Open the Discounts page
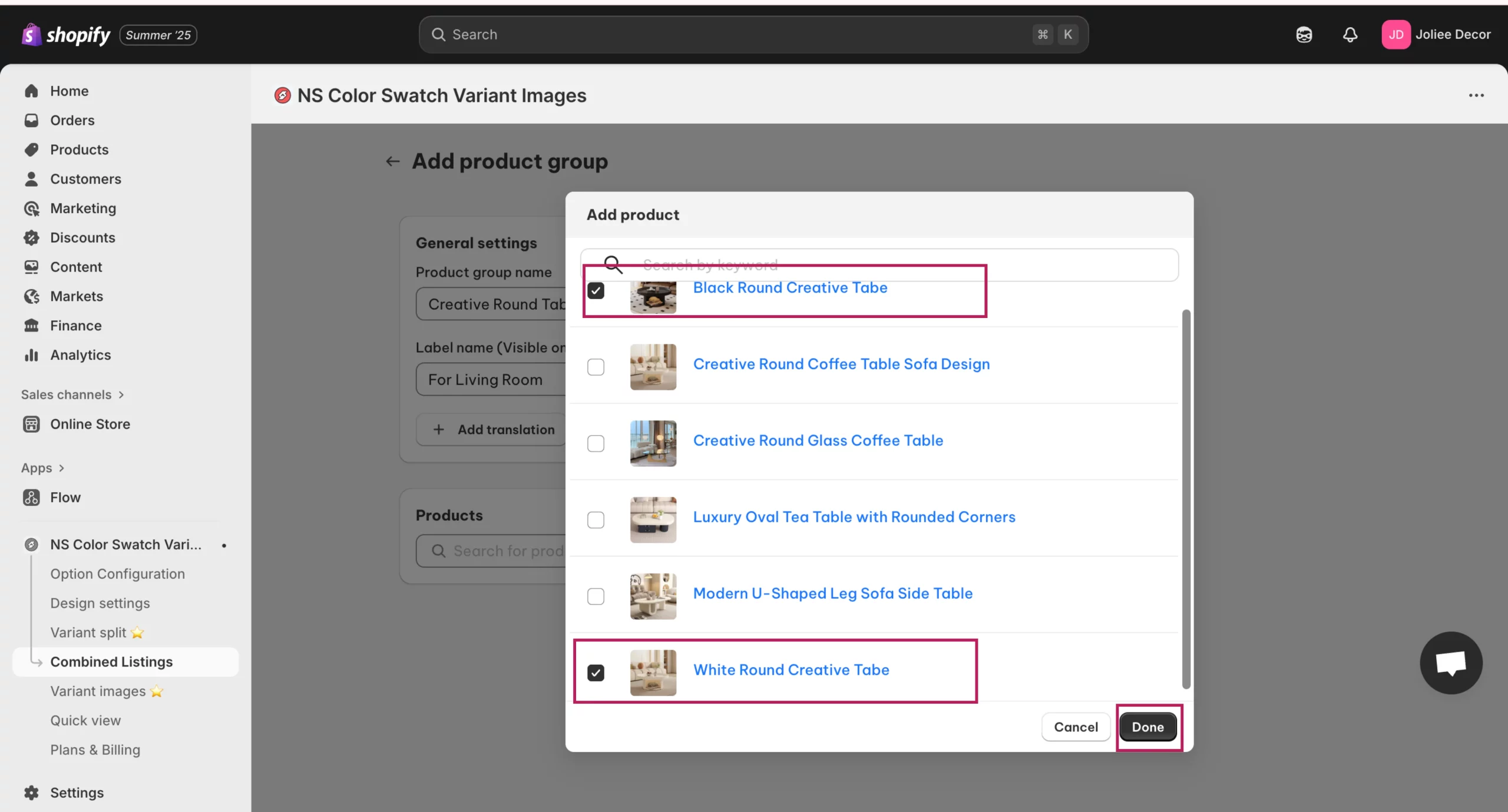 [82, 238]
